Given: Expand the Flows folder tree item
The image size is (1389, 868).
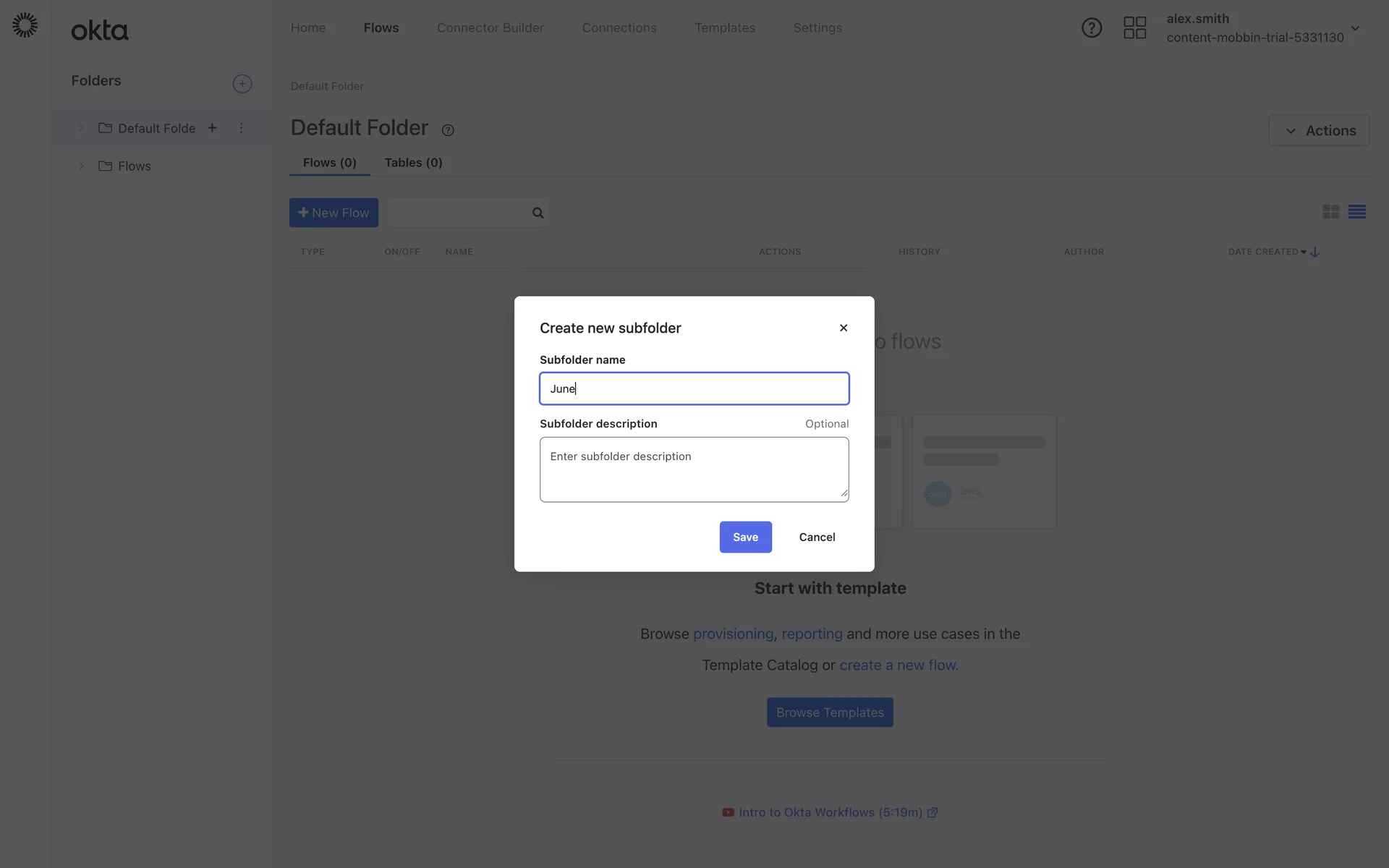Looking at the screenshot, I should click(81, 166).
